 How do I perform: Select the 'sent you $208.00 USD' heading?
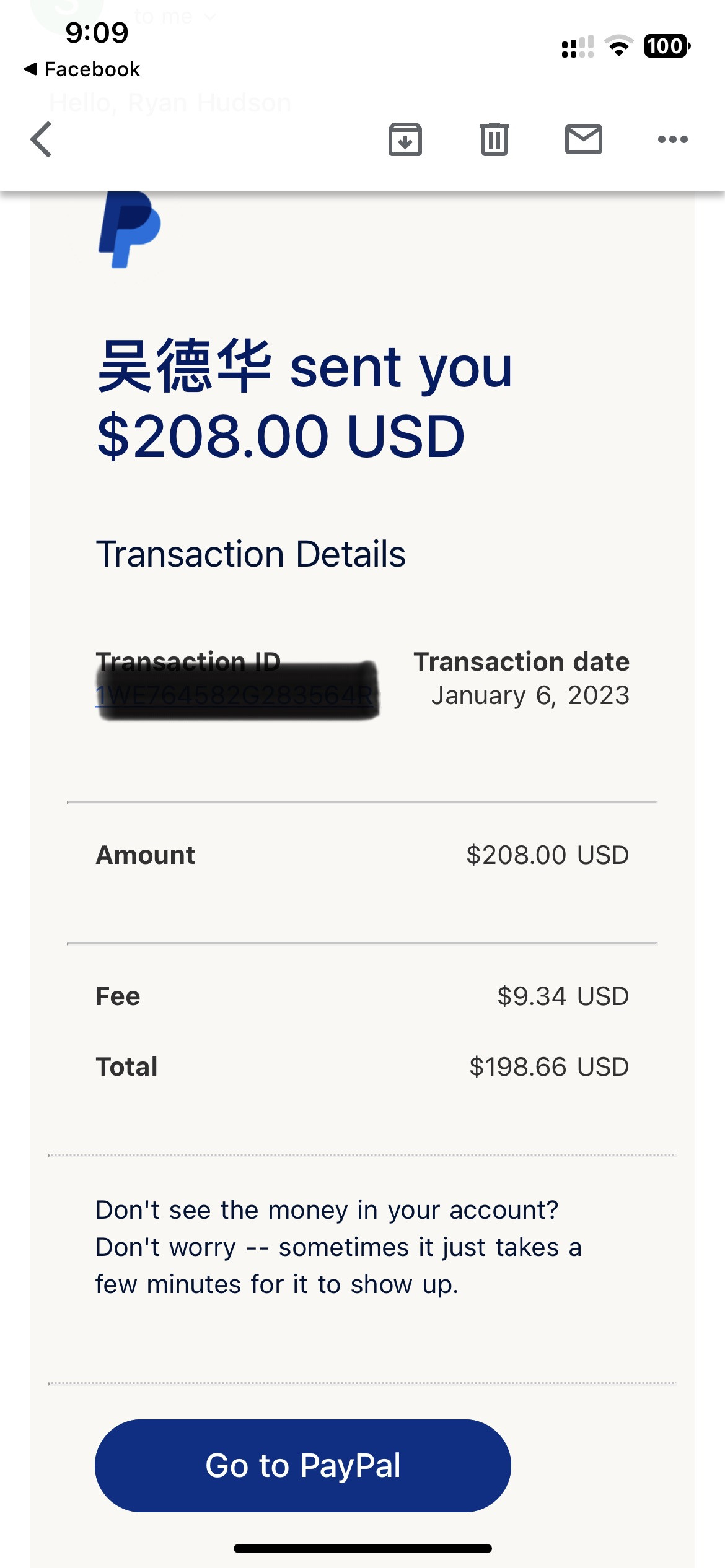(x=305, y=401)
